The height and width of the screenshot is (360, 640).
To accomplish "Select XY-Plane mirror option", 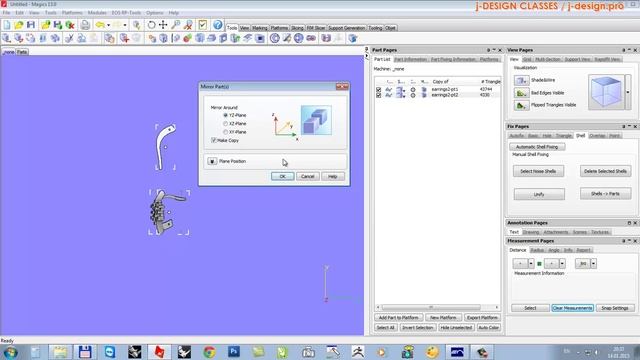I will [225, 132].
